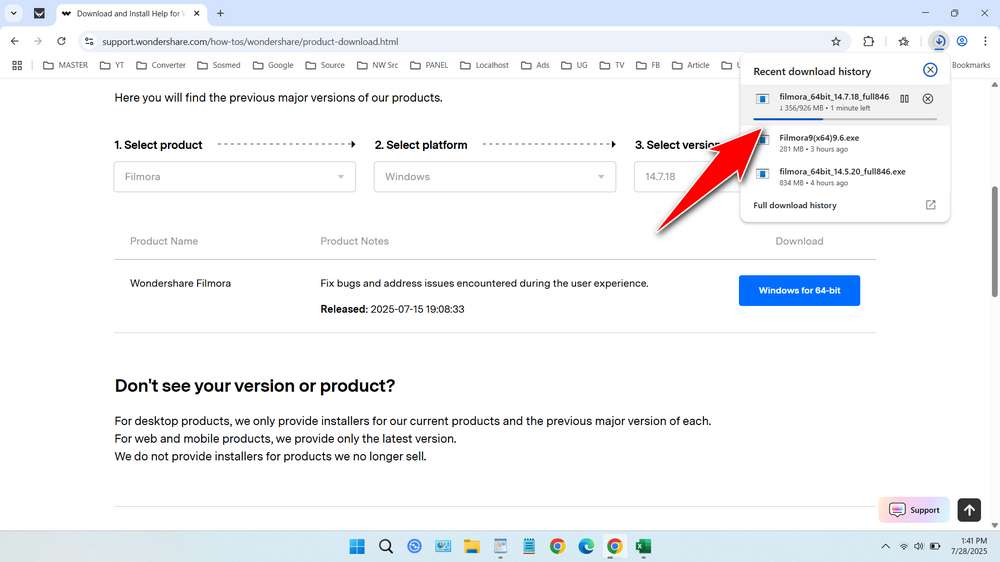Open the Localhost bookmarks folder
Viewport: 1000px width, 562px height.
485,65
